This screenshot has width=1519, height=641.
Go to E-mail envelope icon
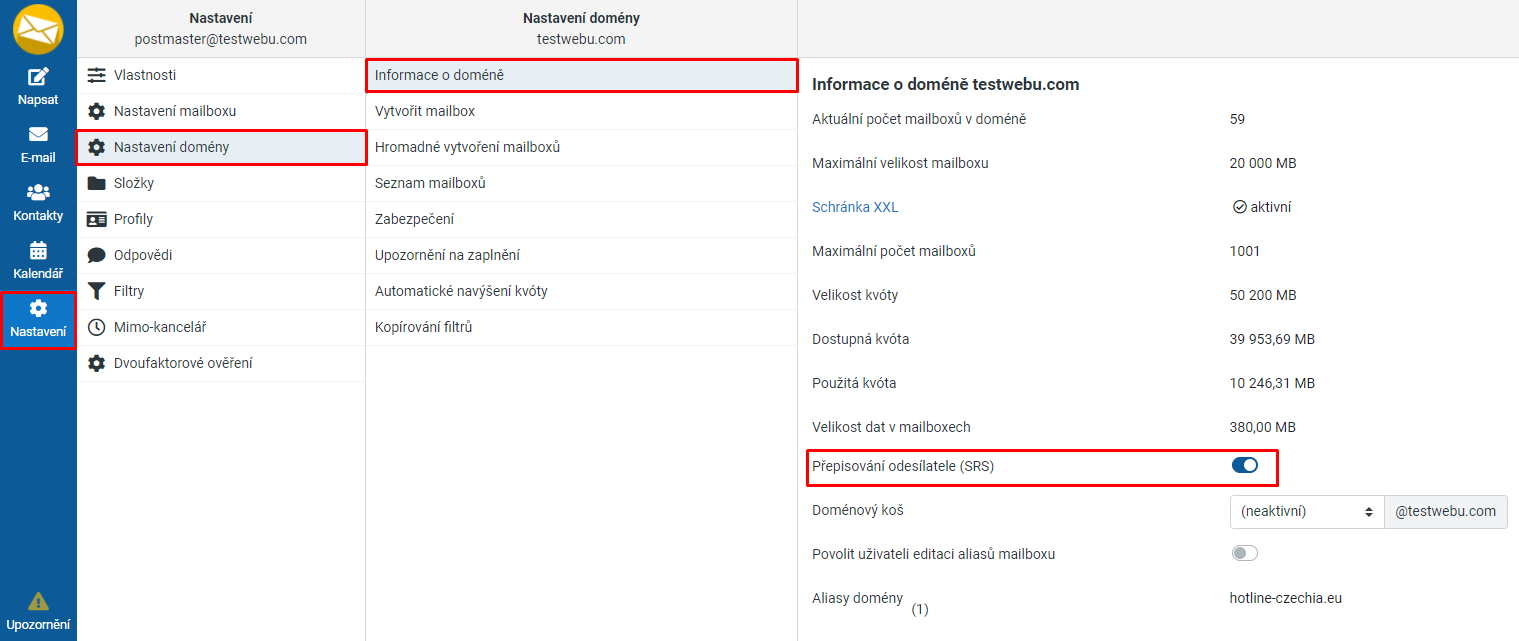pyautogui.click(x=38, y=134)
